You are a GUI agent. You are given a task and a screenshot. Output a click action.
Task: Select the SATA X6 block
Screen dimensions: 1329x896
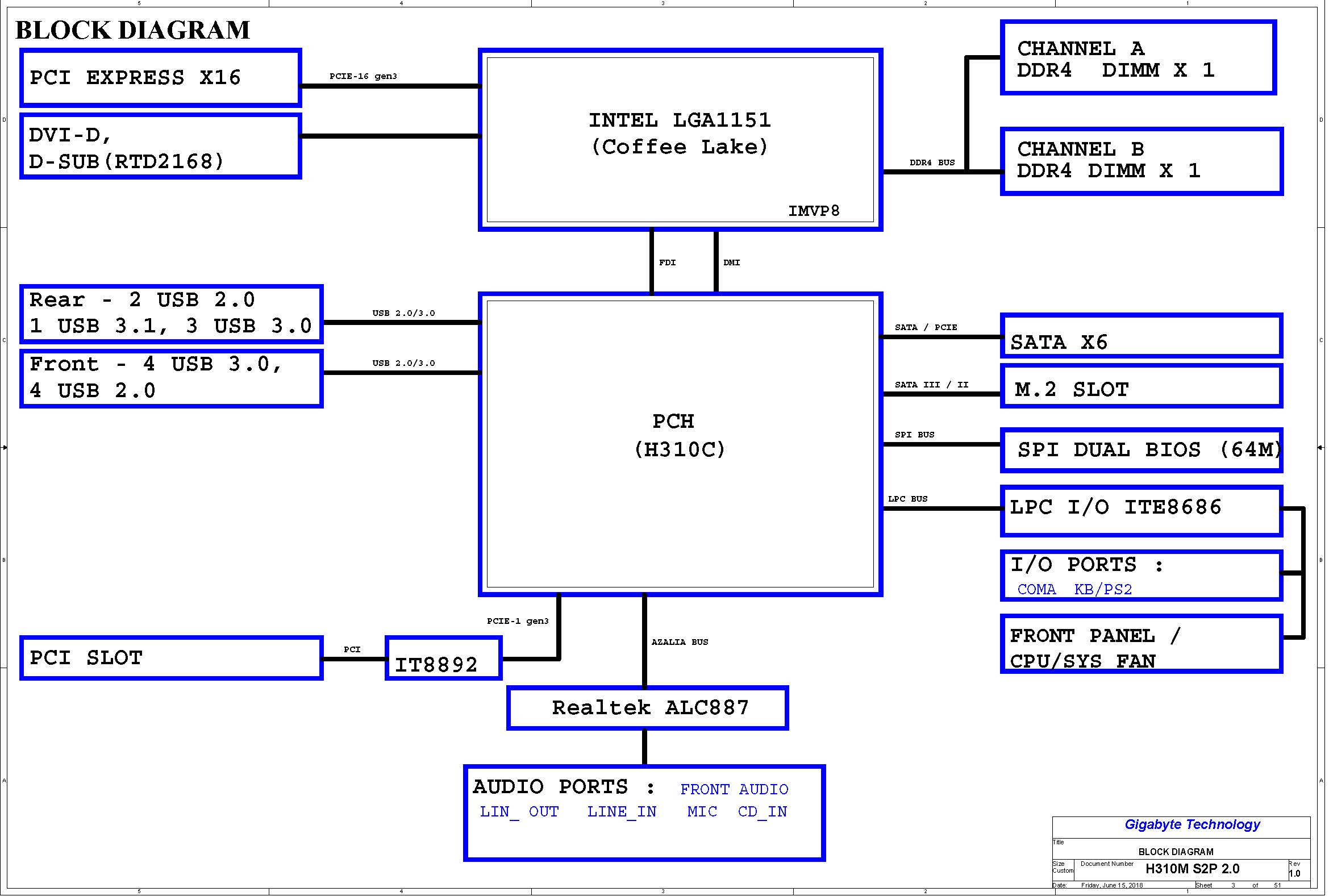[x=1141, y=337]
